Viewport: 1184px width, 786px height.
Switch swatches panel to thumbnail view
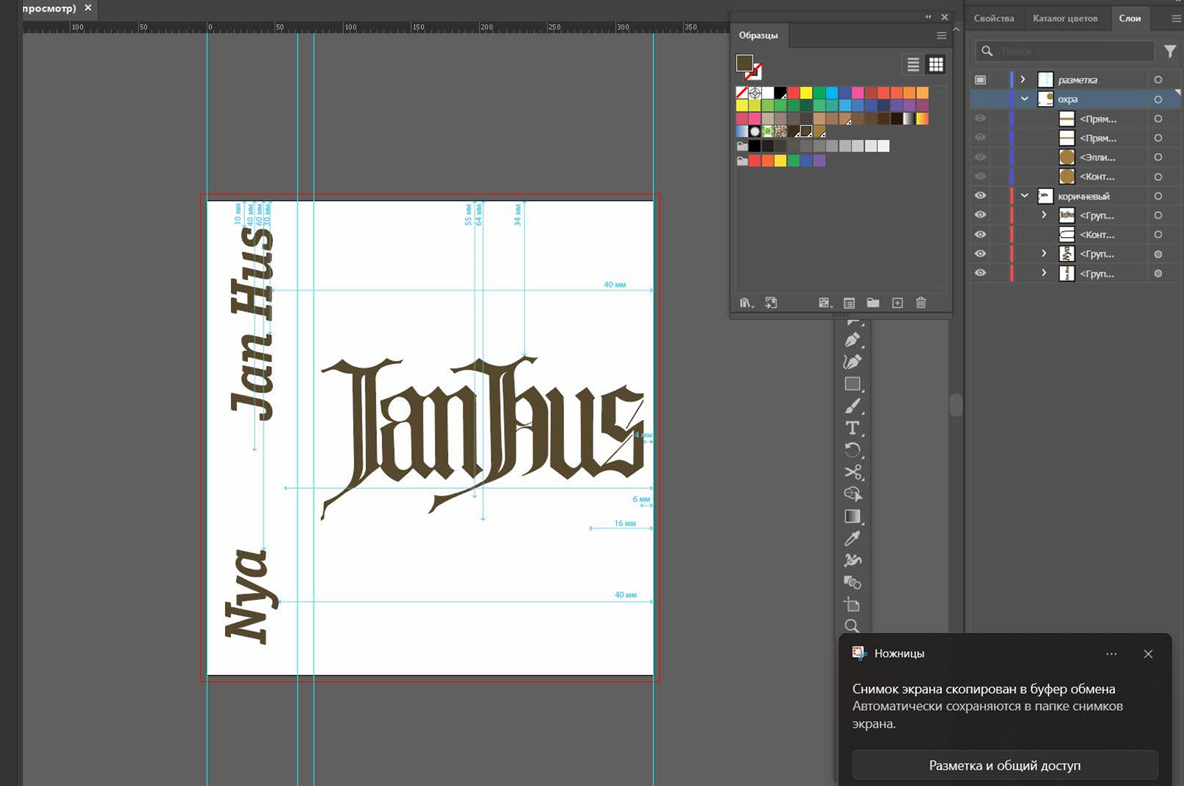(x=936, y=64)
